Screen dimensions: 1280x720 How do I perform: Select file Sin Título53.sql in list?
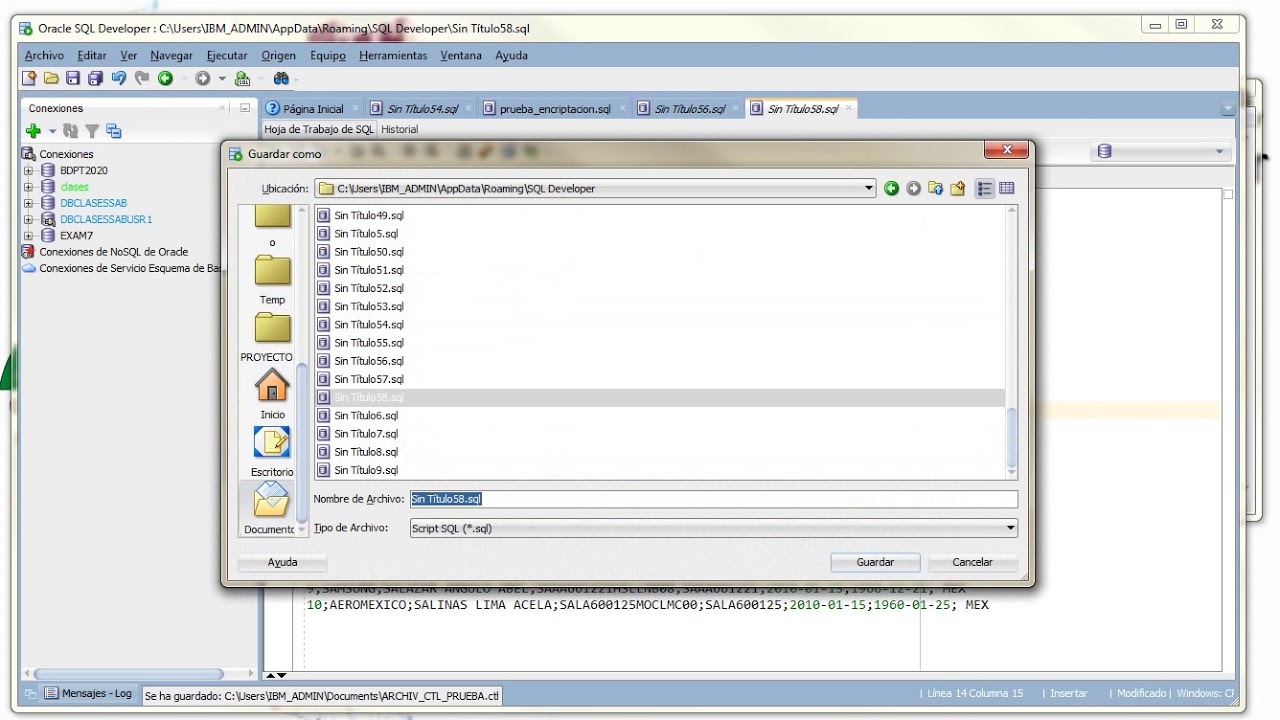369,306
